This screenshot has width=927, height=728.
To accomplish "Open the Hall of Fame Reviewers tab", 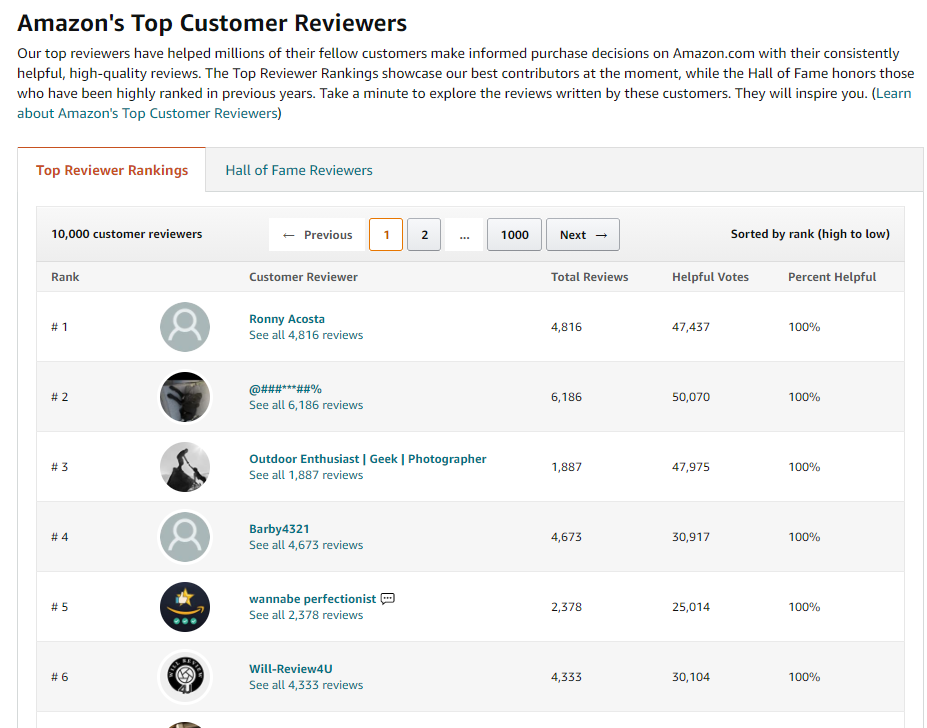I will [x=299, y=170].
